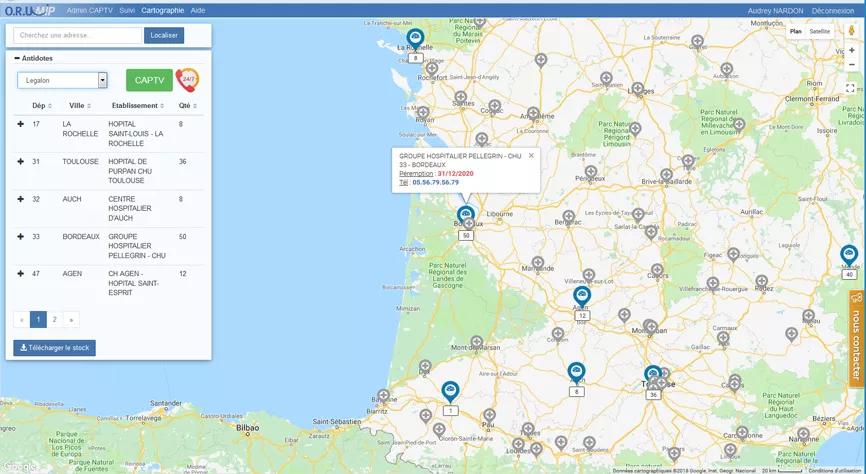The height and width of the screenshot is (474, 866).
Task: Select the Auch blue marker labeled 8
Action: point(576,373)
